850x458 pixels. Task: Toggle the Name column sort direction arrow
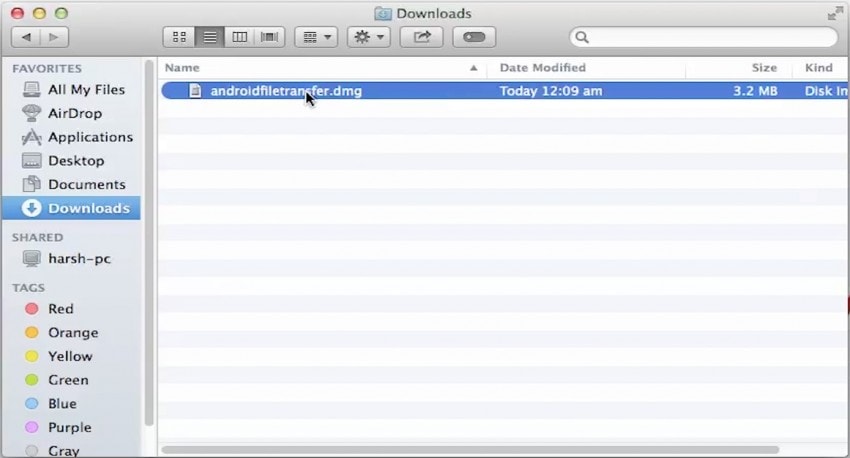click(474, 68)
